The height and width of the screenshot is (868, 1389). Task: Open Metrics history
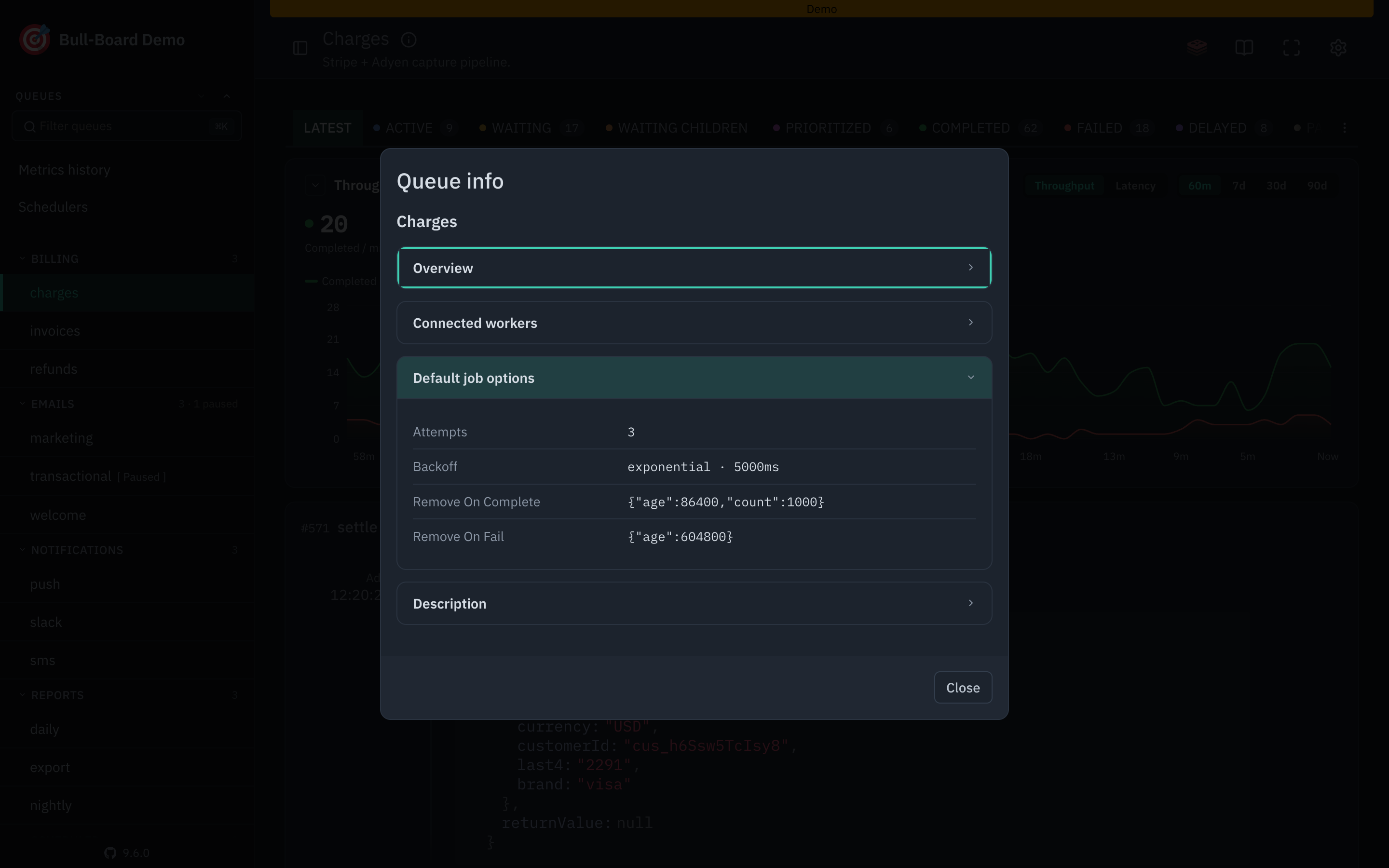point(64,170)
